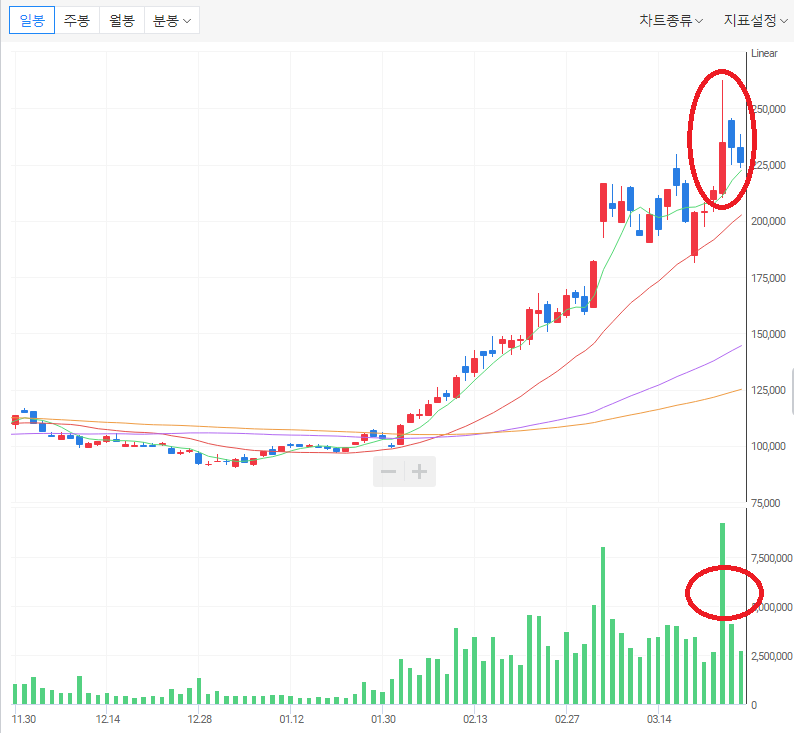Zoom out chart with minus button
The image size is (794, 733).
(388, 472)
